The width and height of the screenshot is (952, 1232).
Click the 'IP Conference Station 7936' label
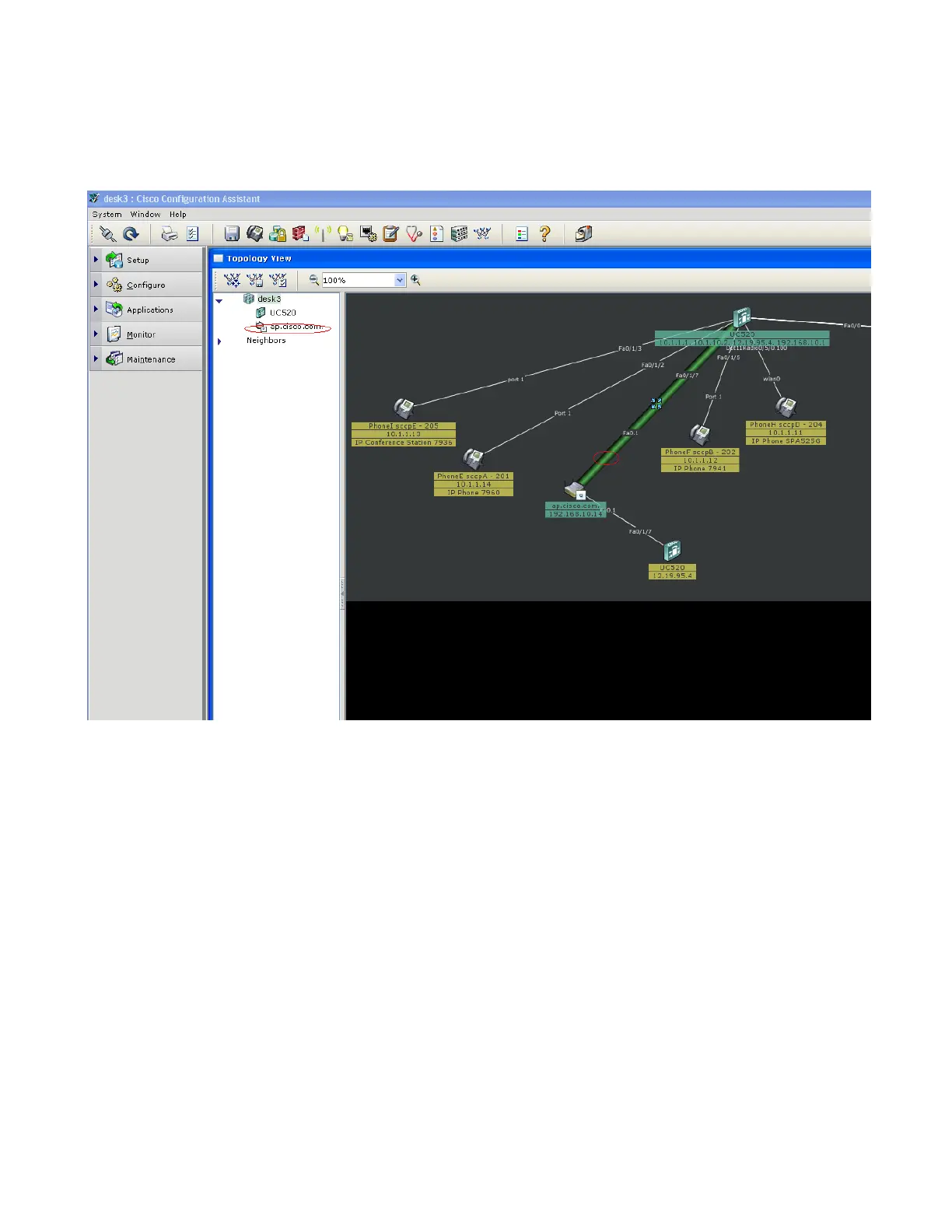(404, 443)
